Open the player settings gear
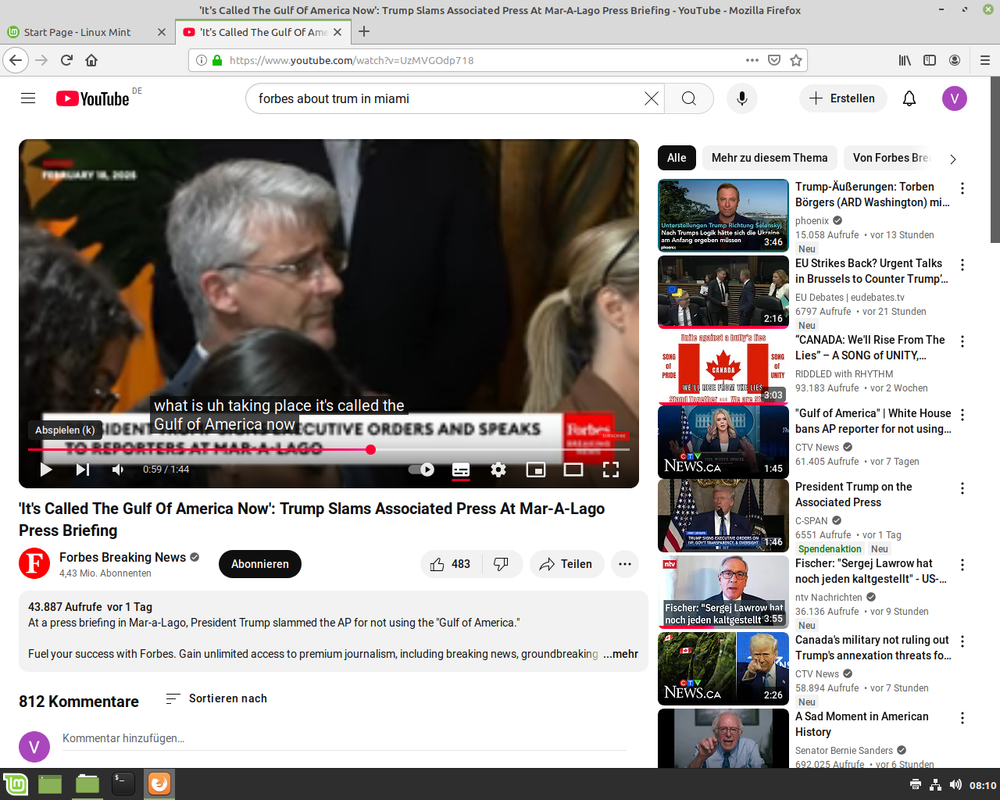This screenshot has height=800, width=1000. 498,470
